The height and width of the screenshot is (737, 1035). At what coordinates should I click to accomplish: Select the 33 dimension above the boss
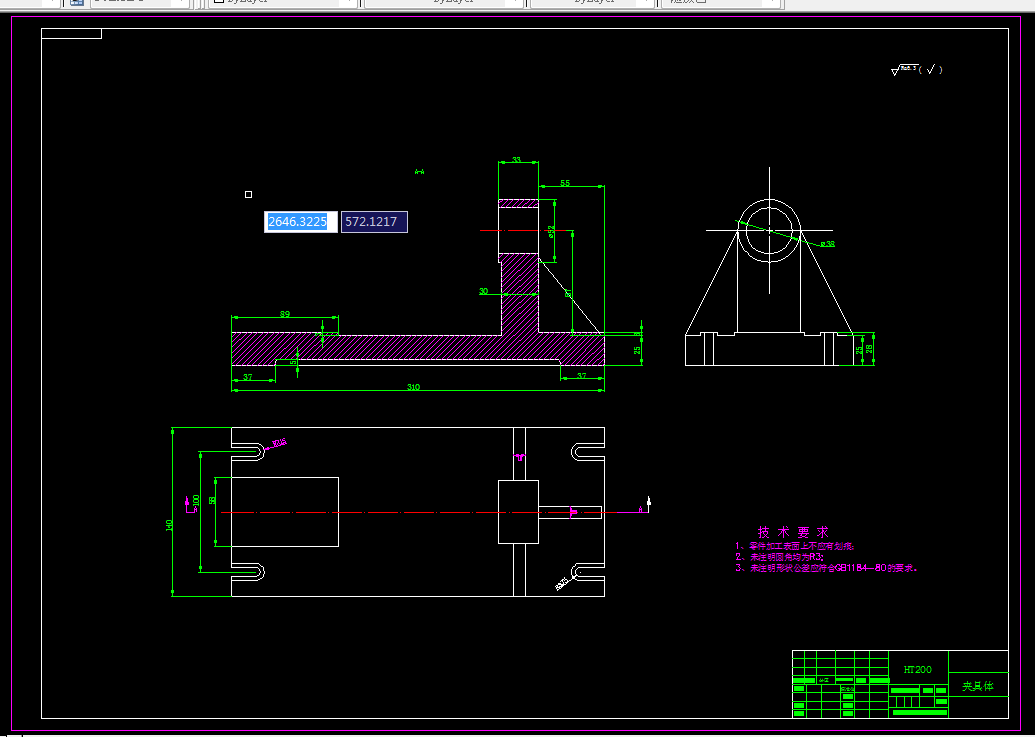click(x=516, y=160)
